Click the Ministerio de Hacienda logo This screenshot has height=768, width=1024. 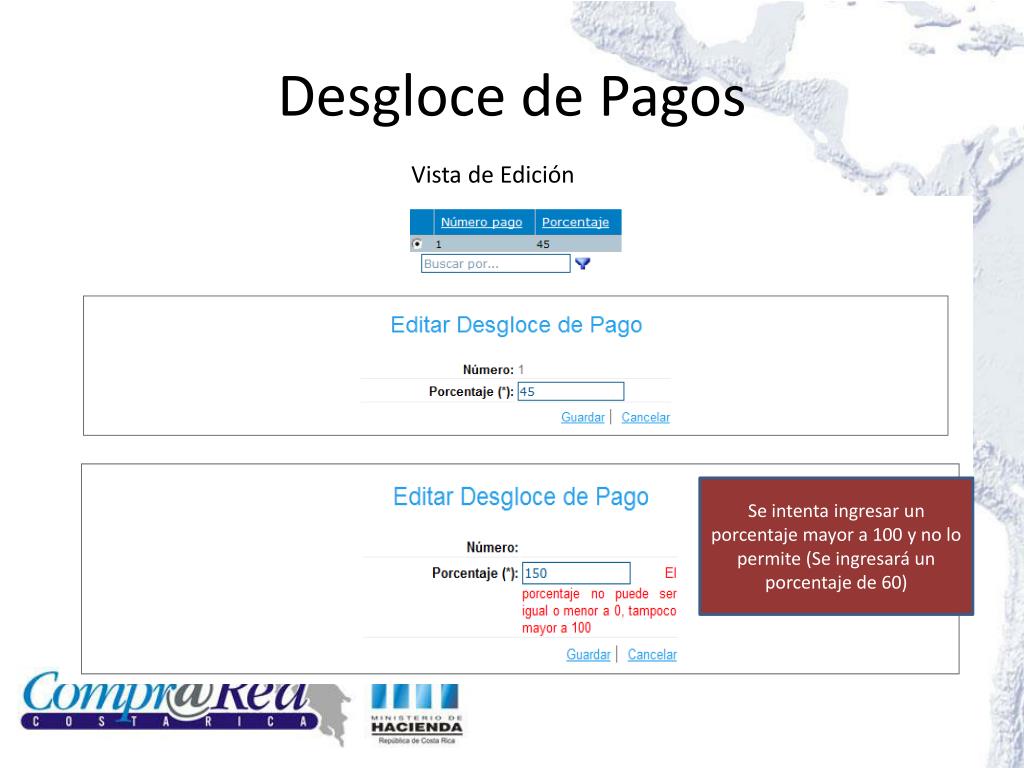click(x=417, y=714)
